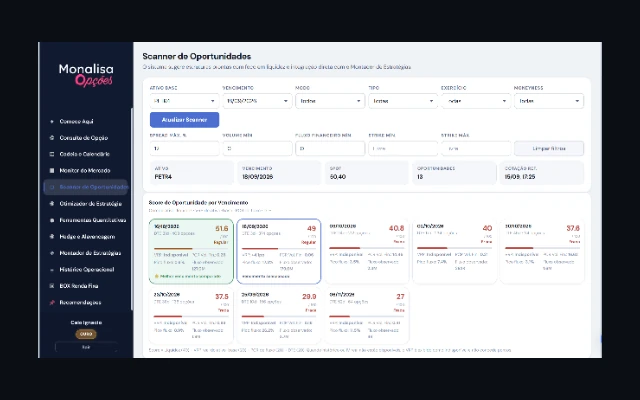Click the Score de Oportunidade por Vencimento heading
The image size is (640, 400).
tap(198, 202)
